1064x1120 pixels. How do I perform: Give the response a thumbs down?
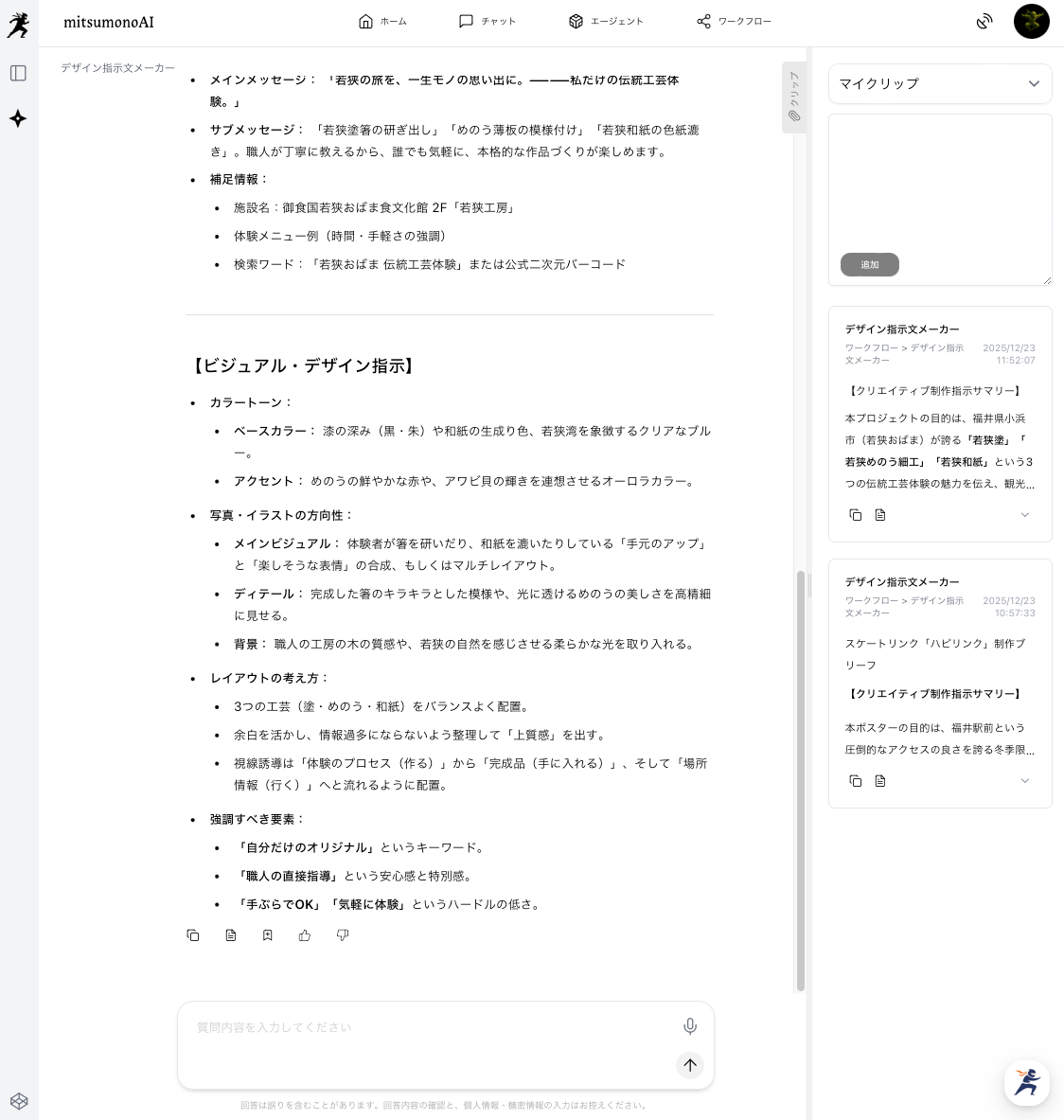343,935
